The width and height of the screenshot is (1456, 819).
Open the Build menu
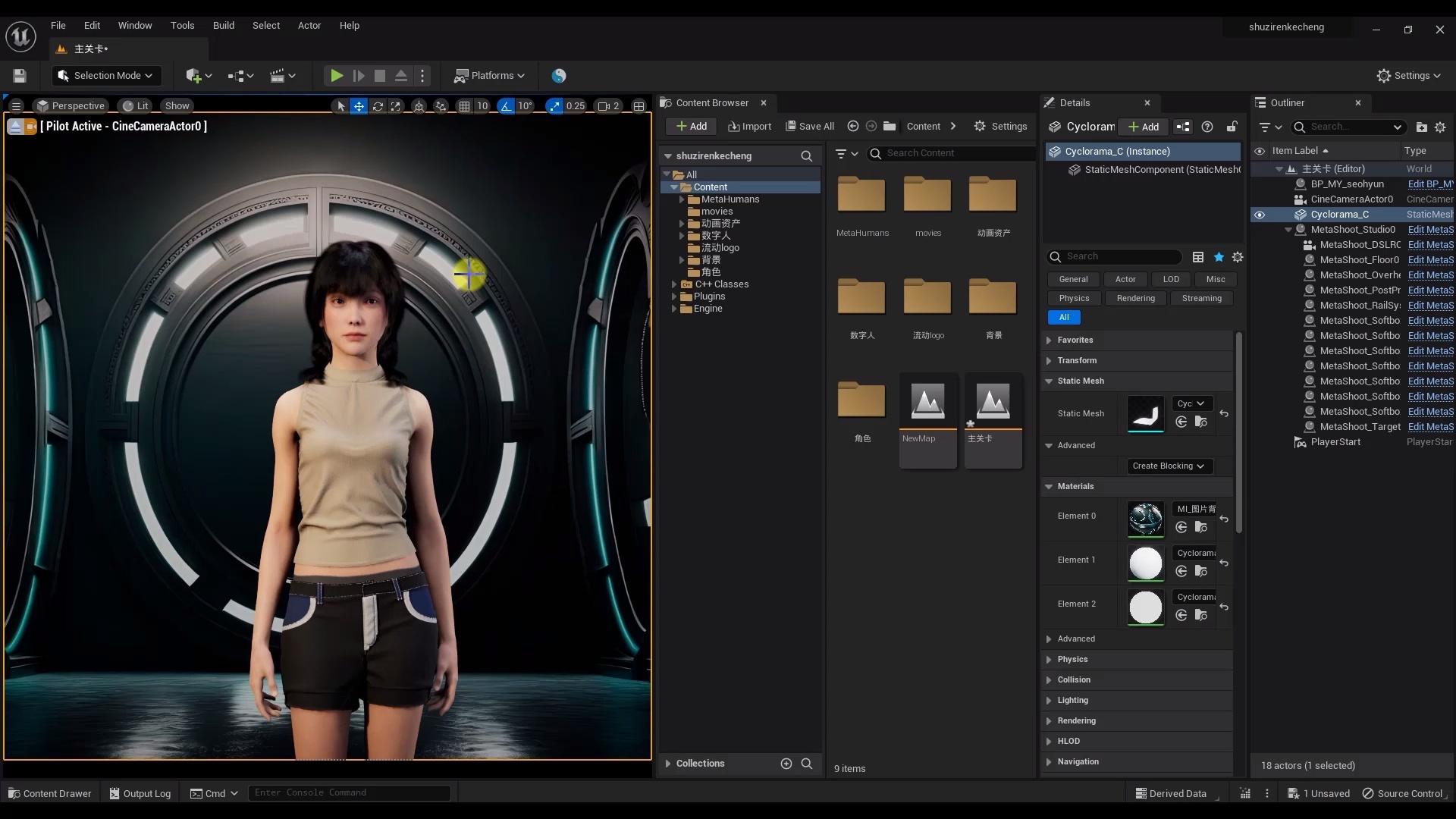point(223,25)
